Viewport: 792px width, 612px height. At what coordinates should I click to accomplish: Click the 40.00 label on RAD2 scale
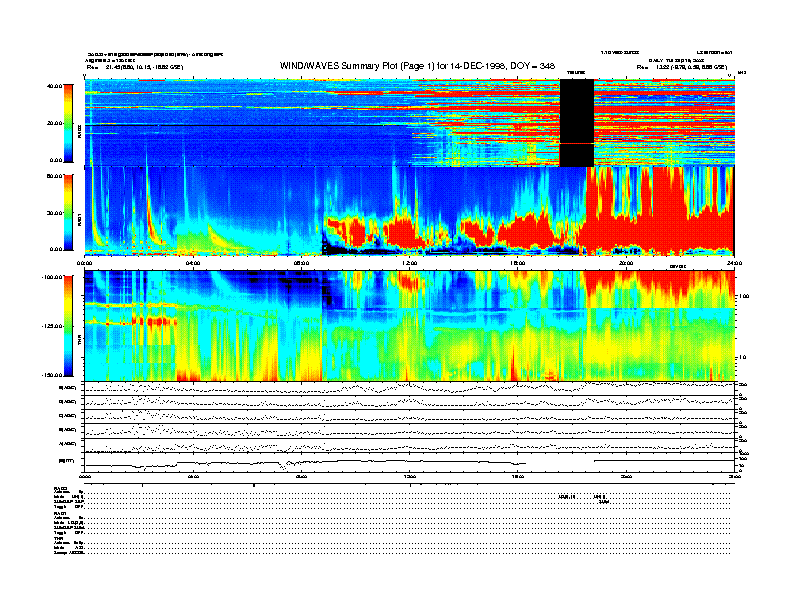[54, 86]
